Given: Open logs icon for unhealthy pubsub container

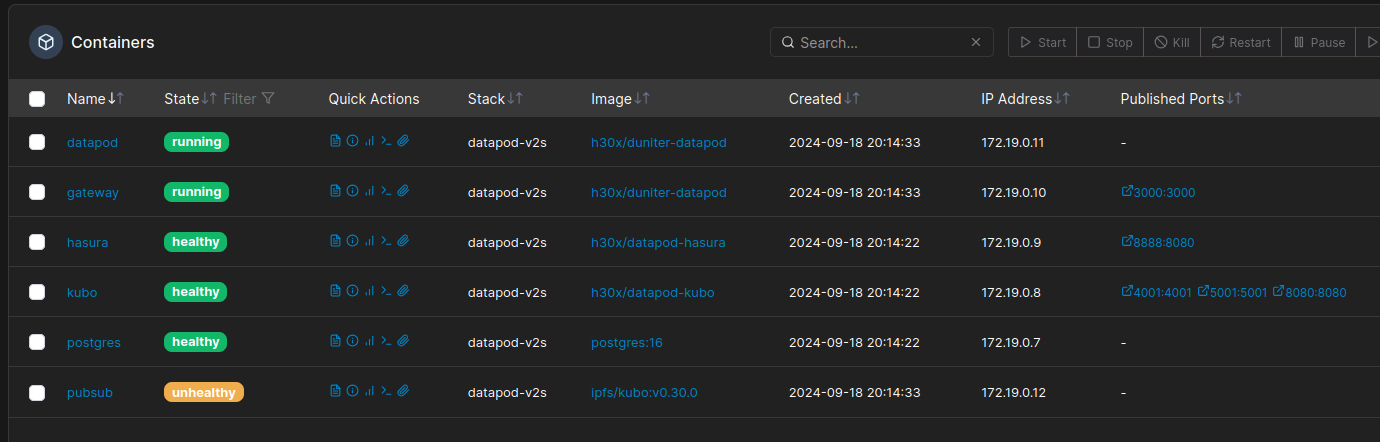Looking at the screenshot, I should click(x=335, y=391).
